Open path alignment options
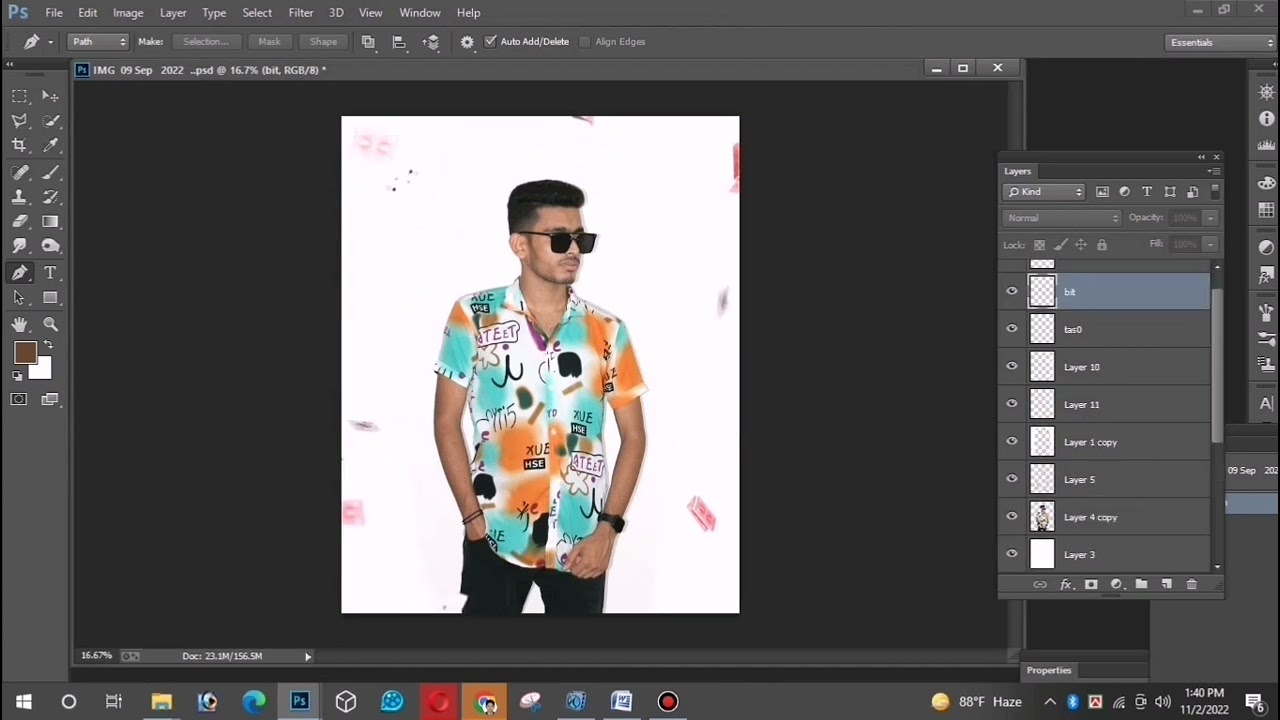 (399, 42)
